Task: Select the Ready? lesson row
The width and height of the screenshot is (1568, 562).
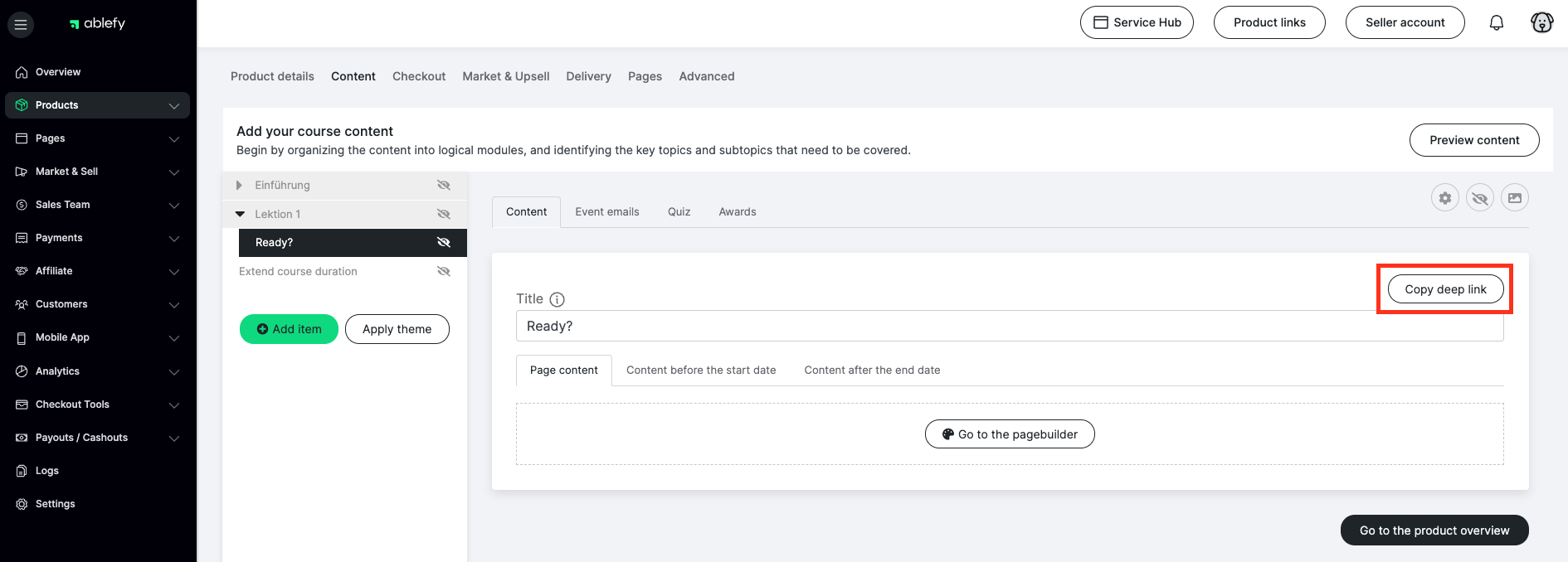Action: (x=353, y=243)
